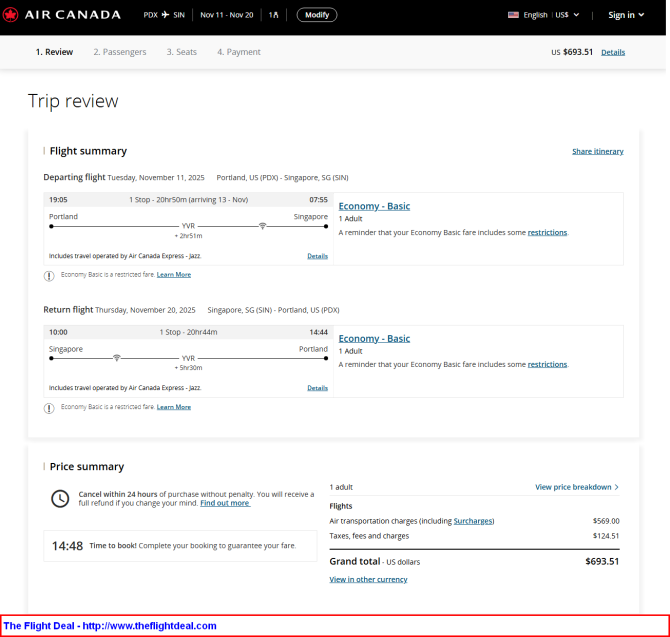Select the 2. Passengers step tab

(120, 52)
